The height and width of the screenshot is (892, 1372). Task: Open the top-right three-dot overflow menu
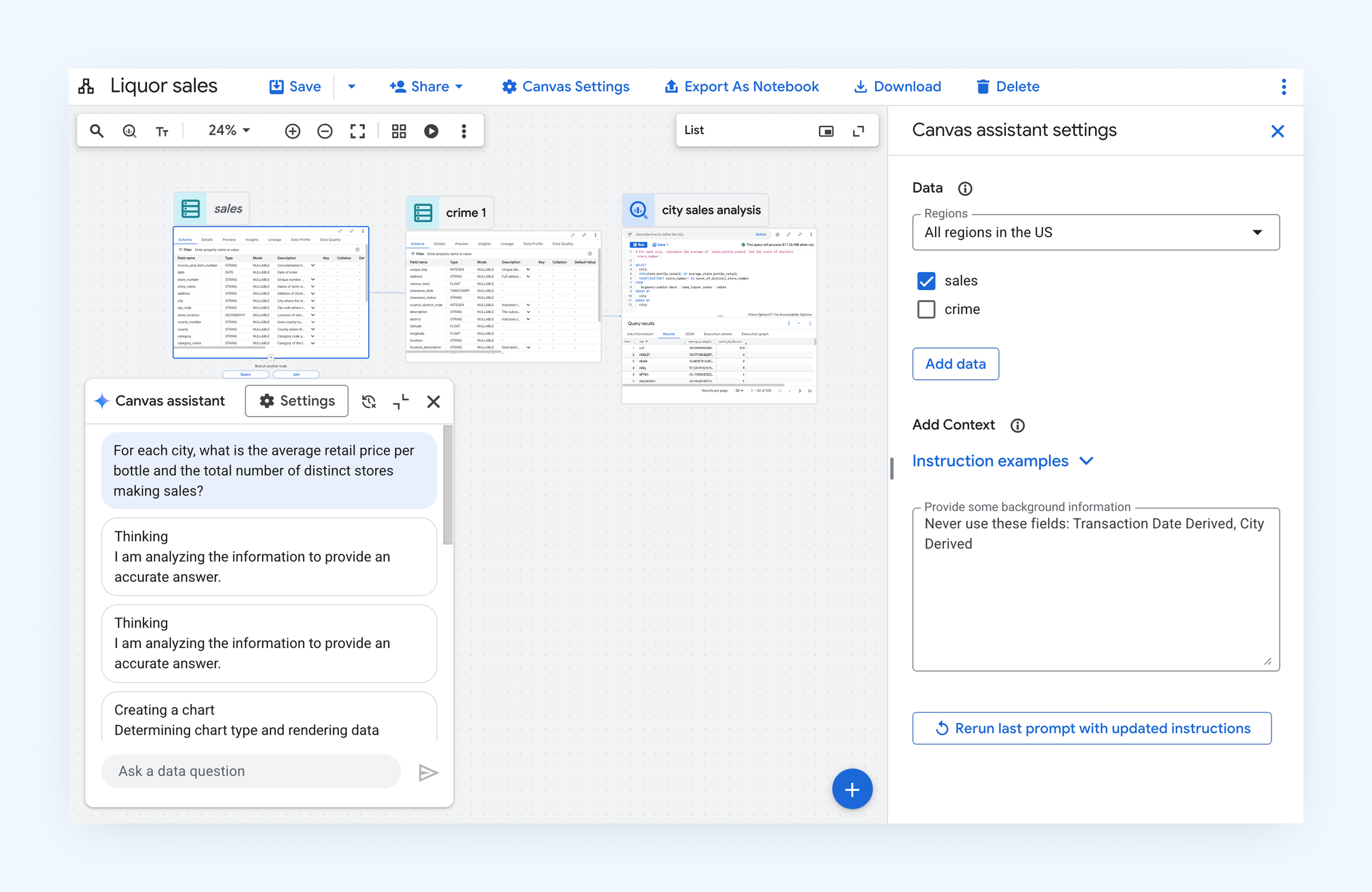click(1283, 86)
